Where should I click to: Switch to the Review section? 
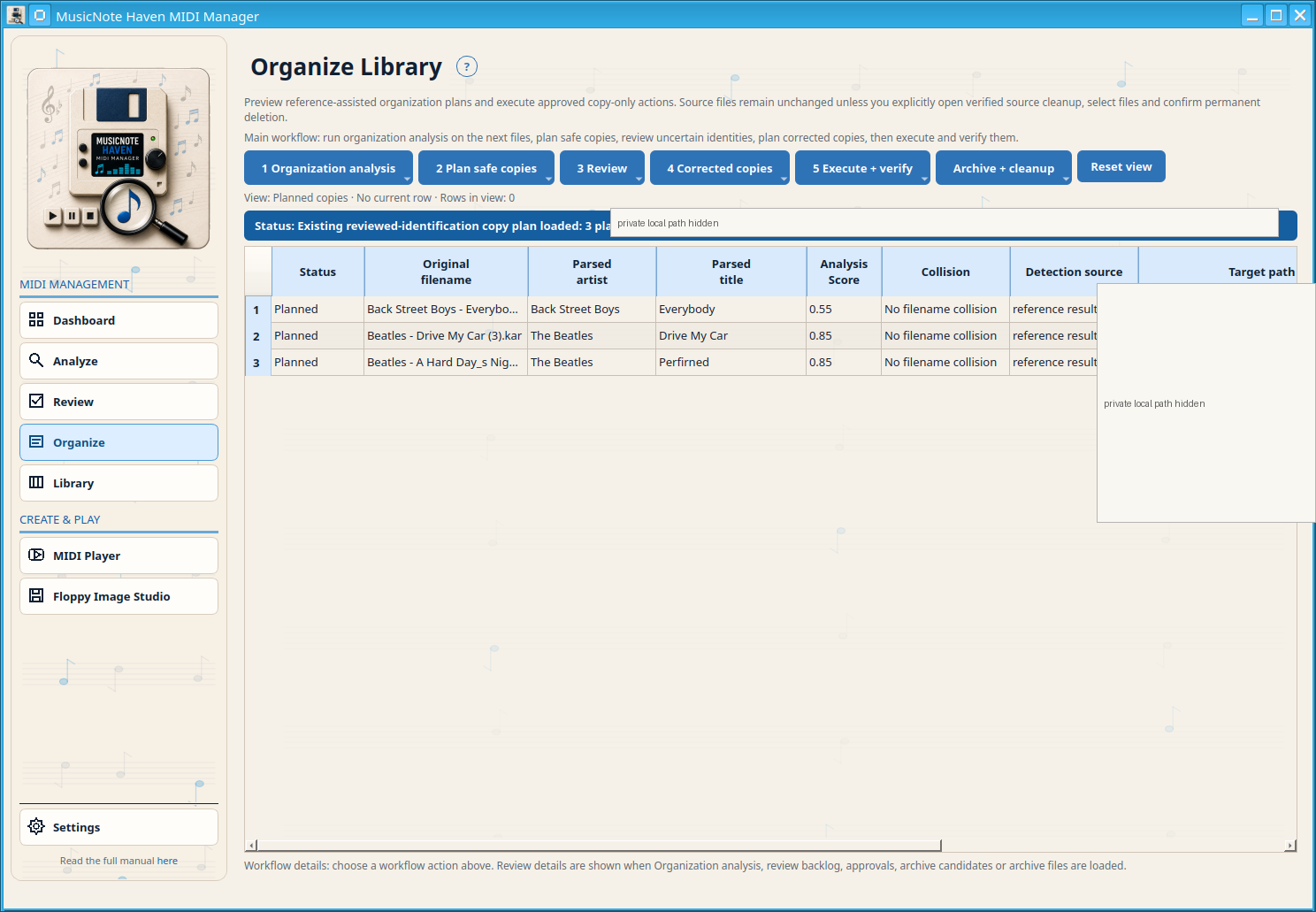click(119, 402)
